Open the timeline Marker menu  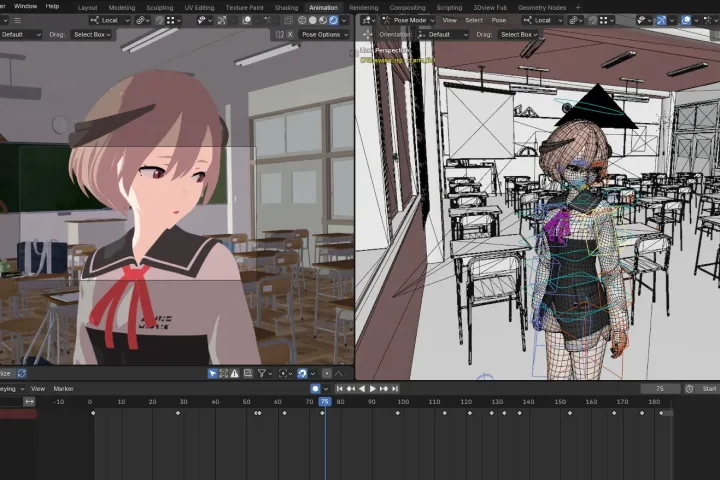click(x=63, y=389)
